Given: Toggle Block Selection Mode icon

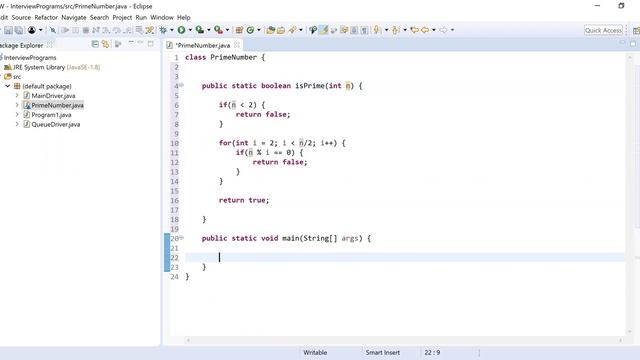Looking at the screenshot, I should tap(354, 30).
